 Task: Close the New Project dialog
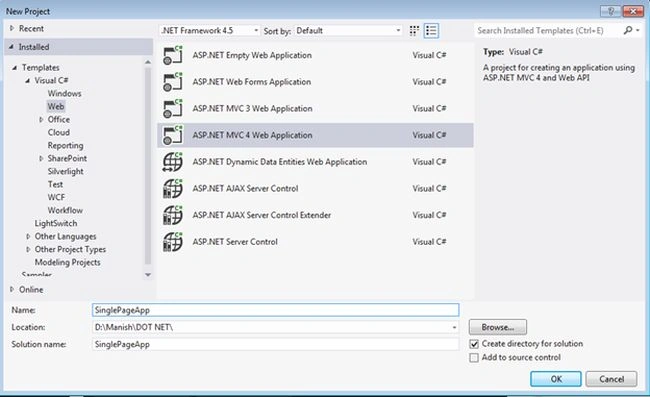pyautogui.click(x=633, y=11)
